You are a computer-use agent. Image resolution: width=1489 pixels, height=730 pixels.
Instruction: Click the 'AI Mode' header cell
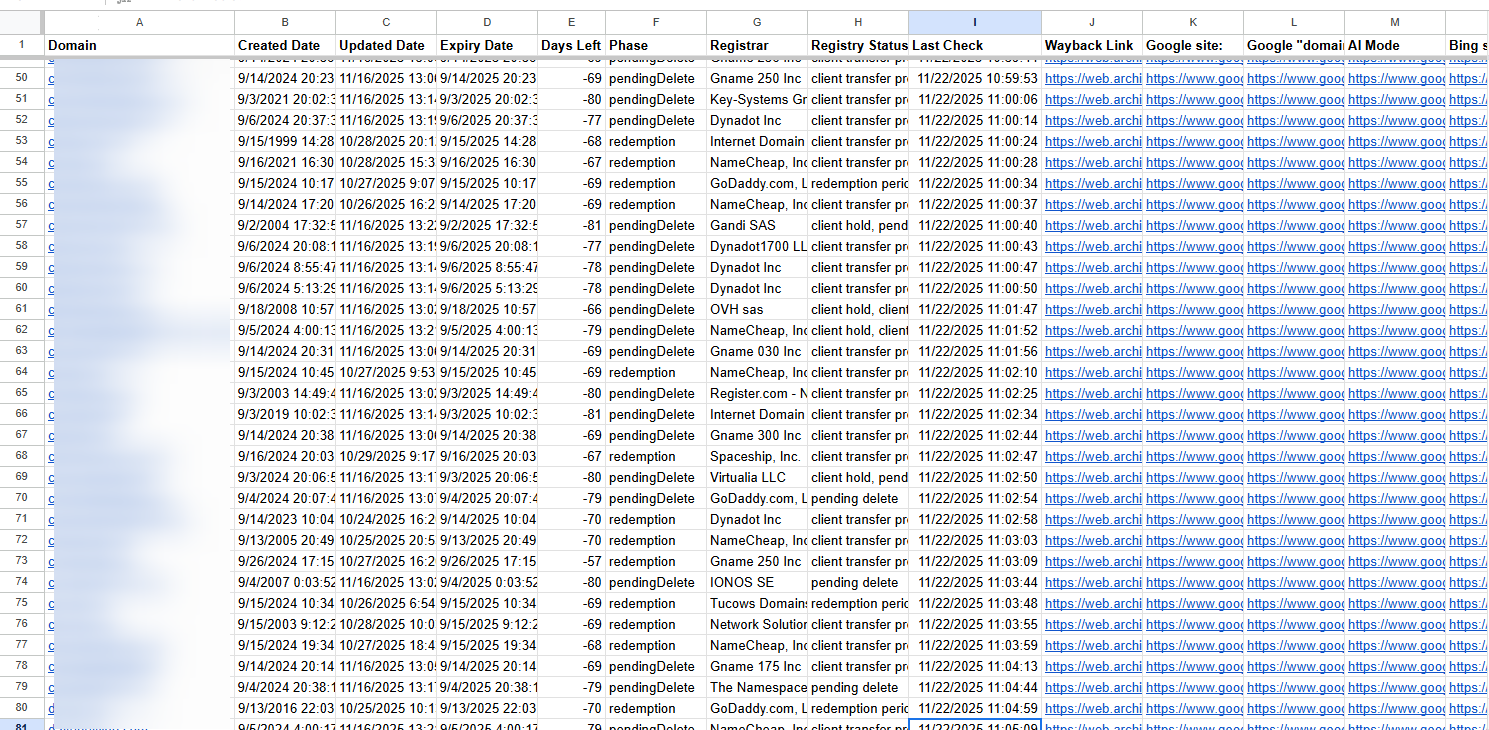point(1395,45)
